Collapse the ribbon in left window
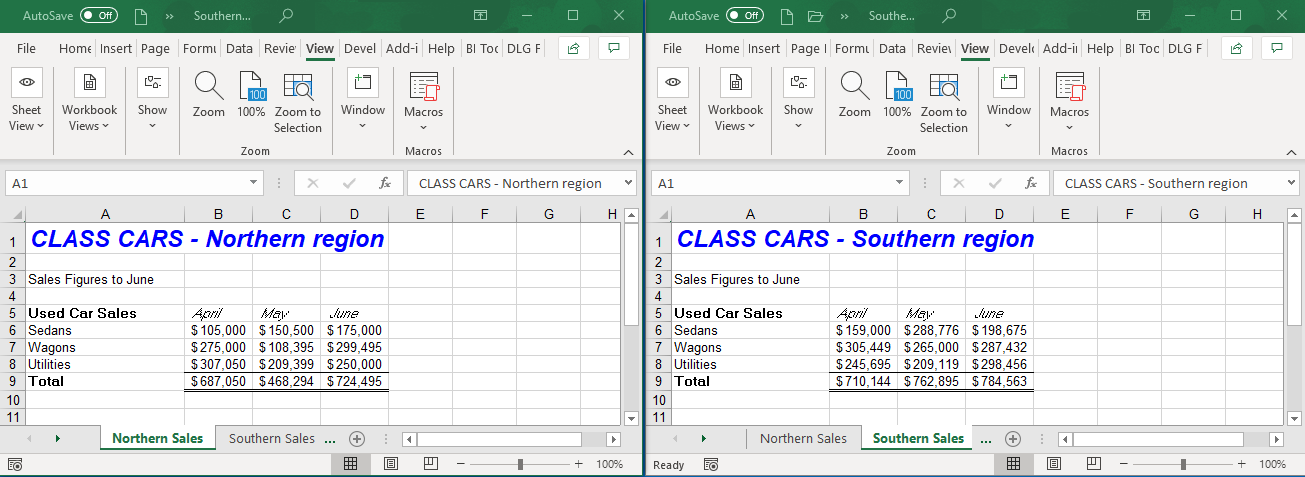 point(629,152)
